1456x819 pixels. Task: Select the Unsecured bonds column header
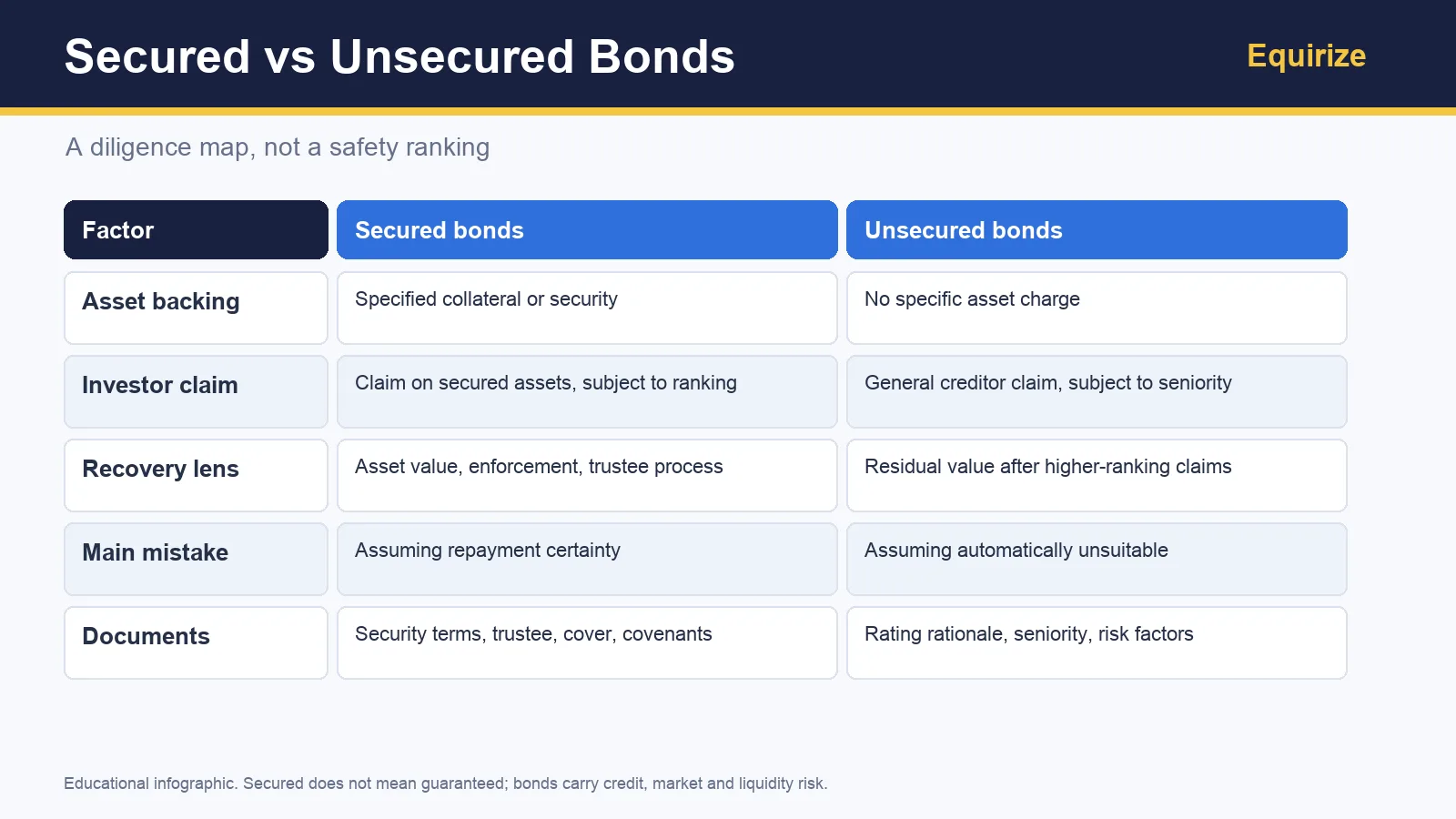pos(1097,230)
